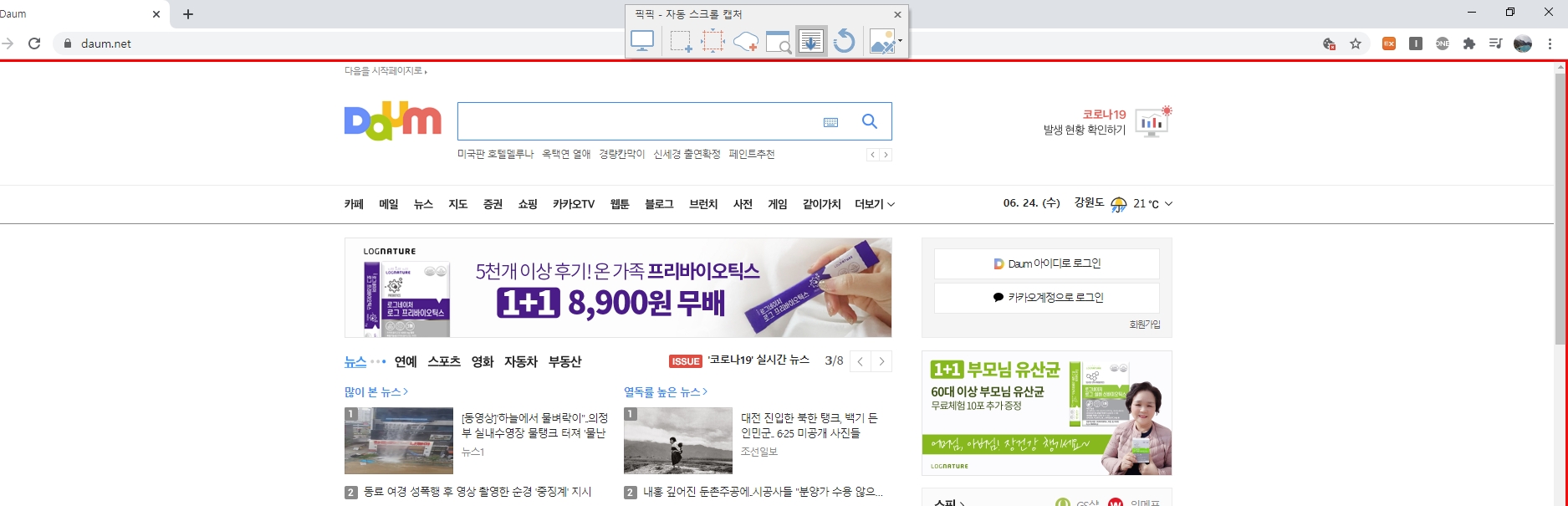Click the page vertical scrollbar

click(1560, 209)
